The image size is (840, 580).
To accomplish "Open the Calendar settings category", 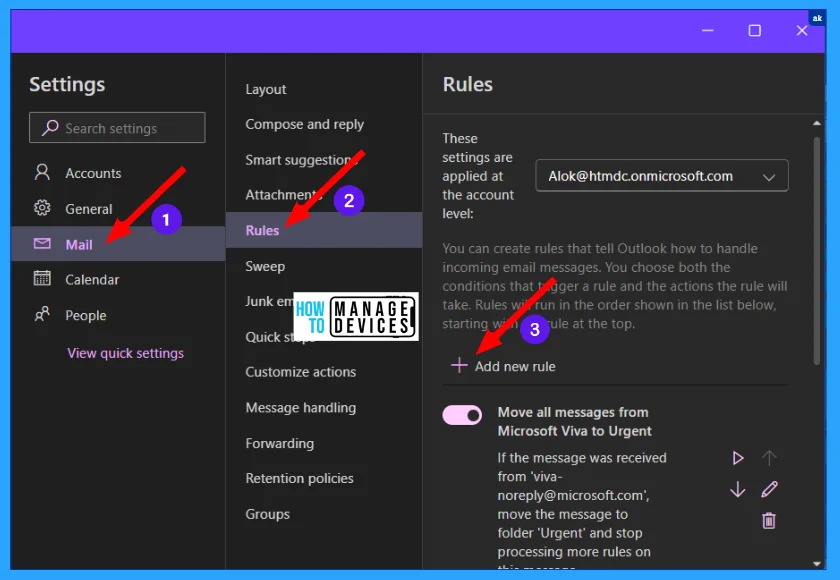I will tap(118, 280).
